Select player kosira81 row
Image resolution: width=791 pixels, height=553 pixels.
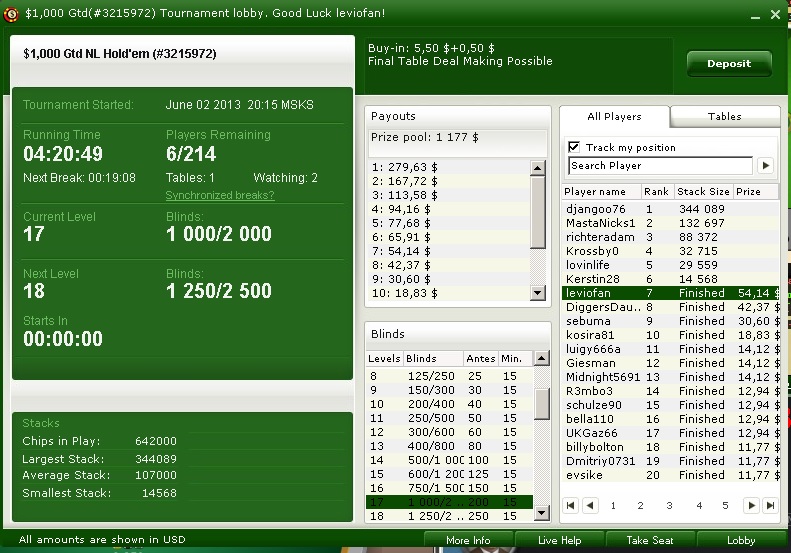670,335
